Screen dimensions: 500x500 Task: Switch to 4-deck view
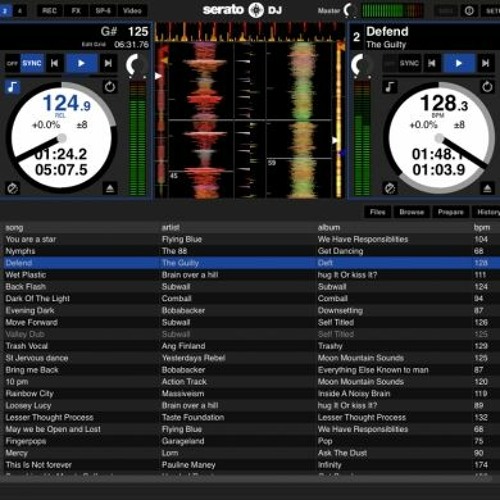[x=20, y=11]
